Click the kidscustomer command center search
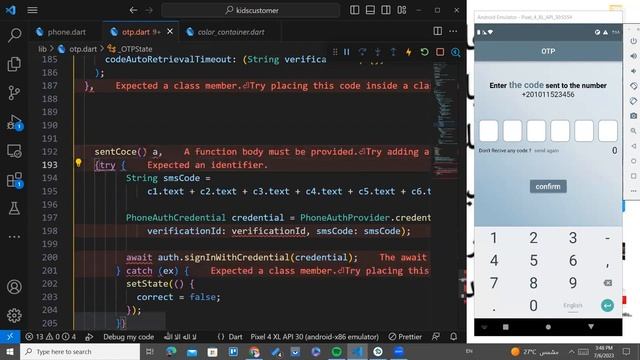This screenshot has width=640, height=360. pyautogui.click(x=251, y=10)
